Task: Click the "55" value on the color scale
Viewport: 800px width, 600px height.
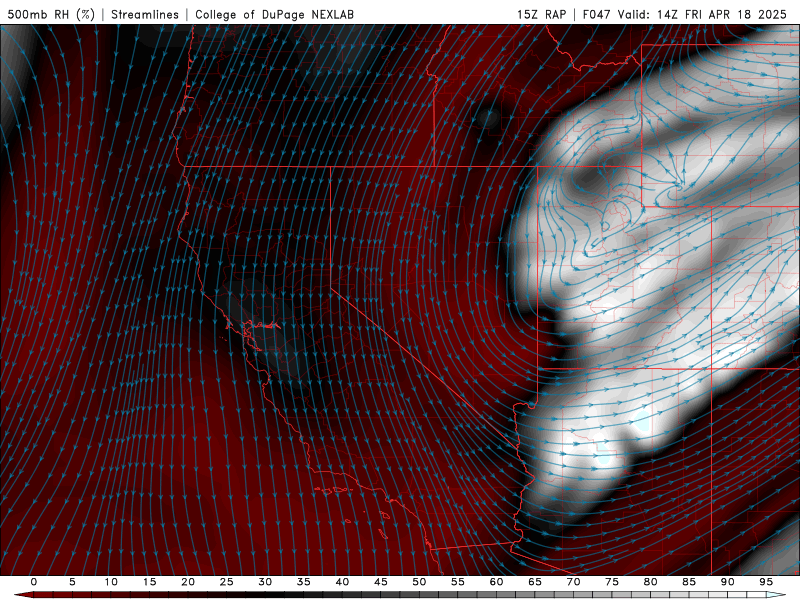Action: 458,582
